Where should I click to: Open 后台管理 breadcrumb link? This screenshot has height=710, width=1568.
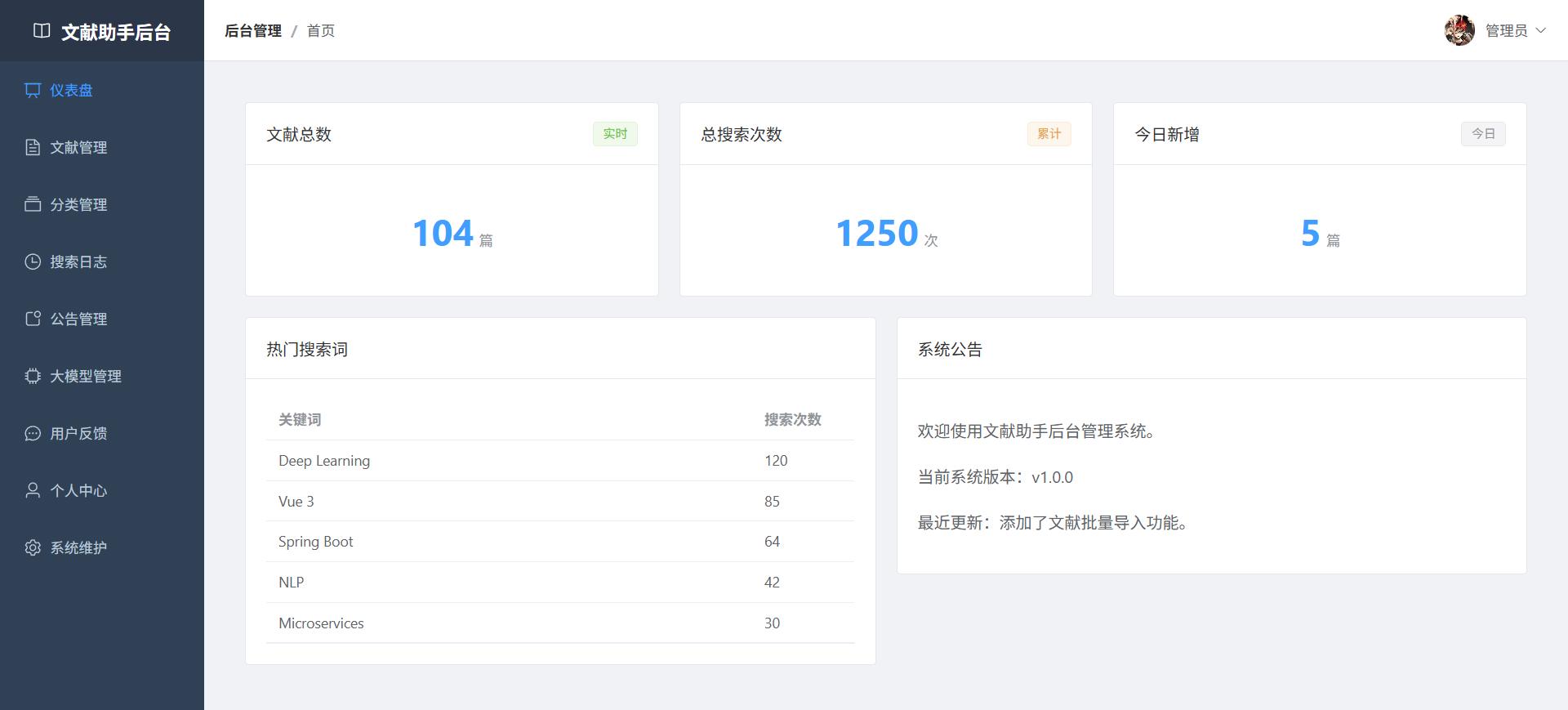click(x=253, y=31)
